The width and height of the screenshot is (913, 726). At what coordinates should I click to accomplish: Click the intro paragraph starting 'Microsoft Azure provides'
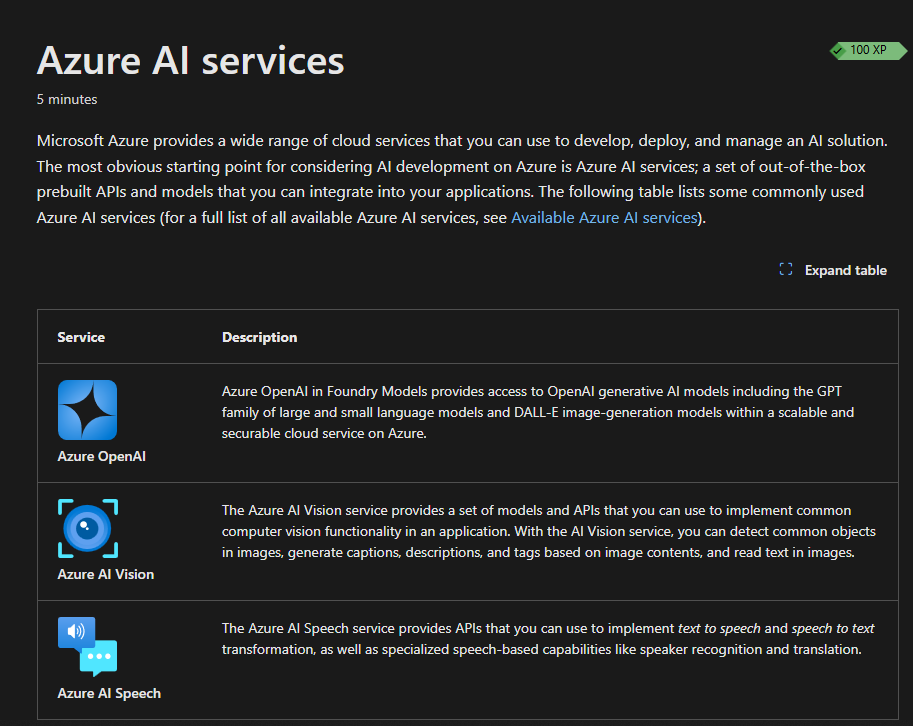pyautogui.click(x=462, y=179)
